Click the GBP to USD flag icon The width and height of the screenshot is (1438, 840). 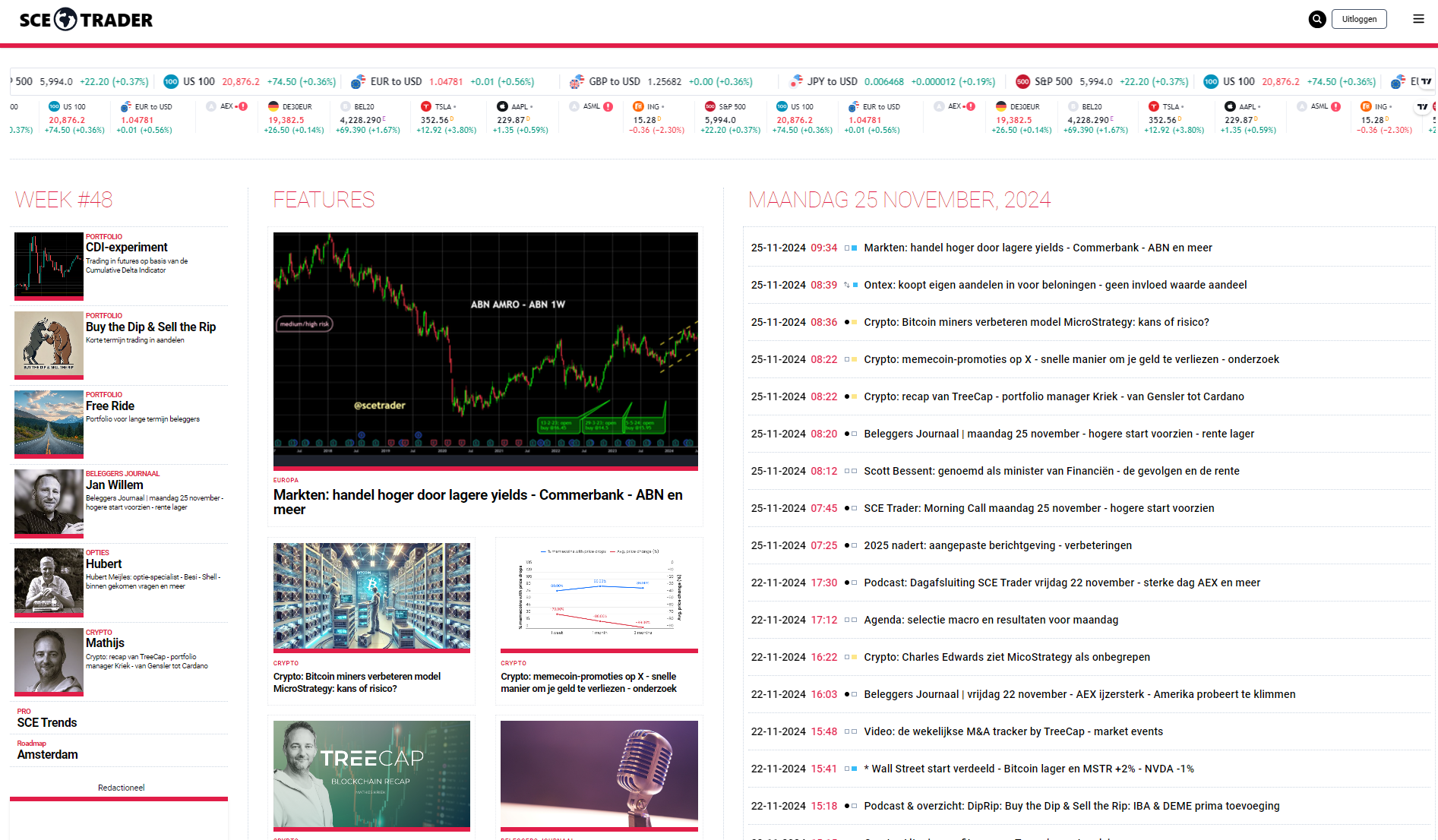[x=577, y=81]
